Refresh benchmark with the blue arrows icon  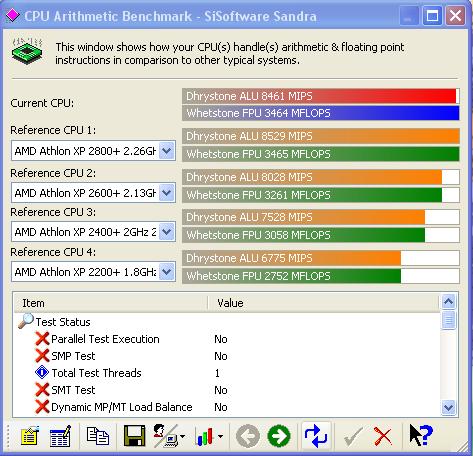[x=316, y=436]
